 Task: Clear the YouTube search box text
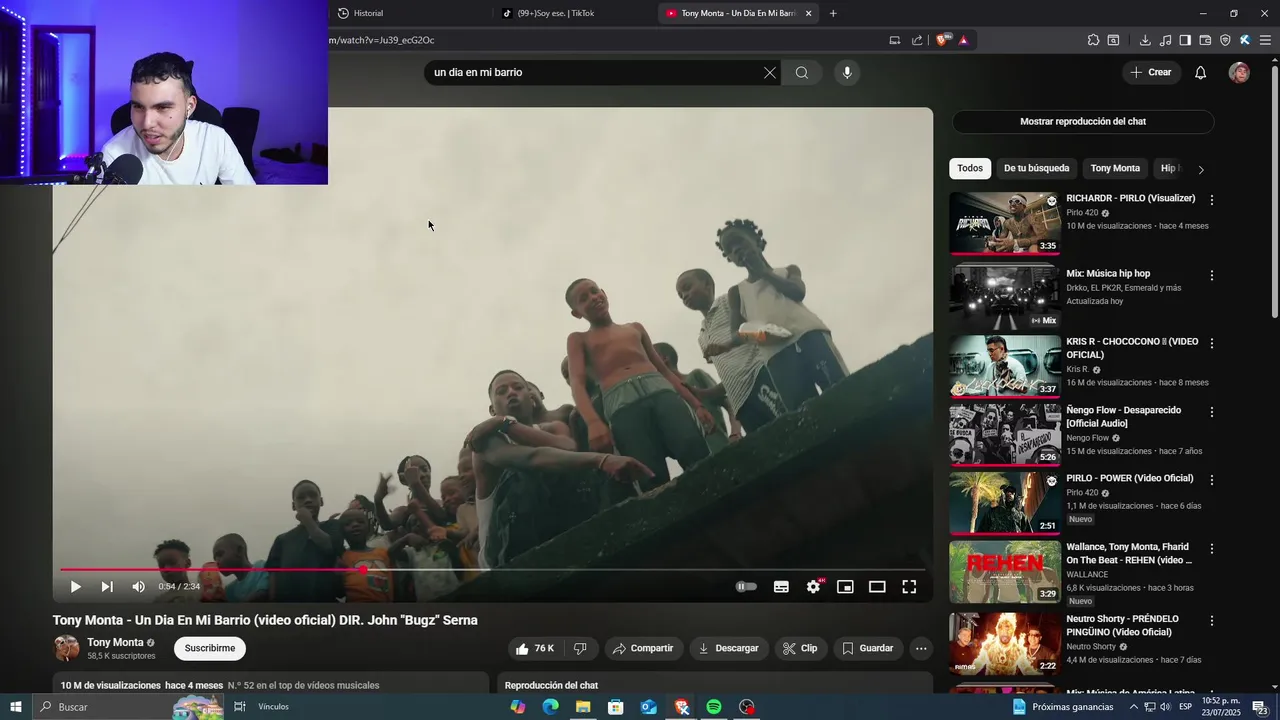click(770, 72)
